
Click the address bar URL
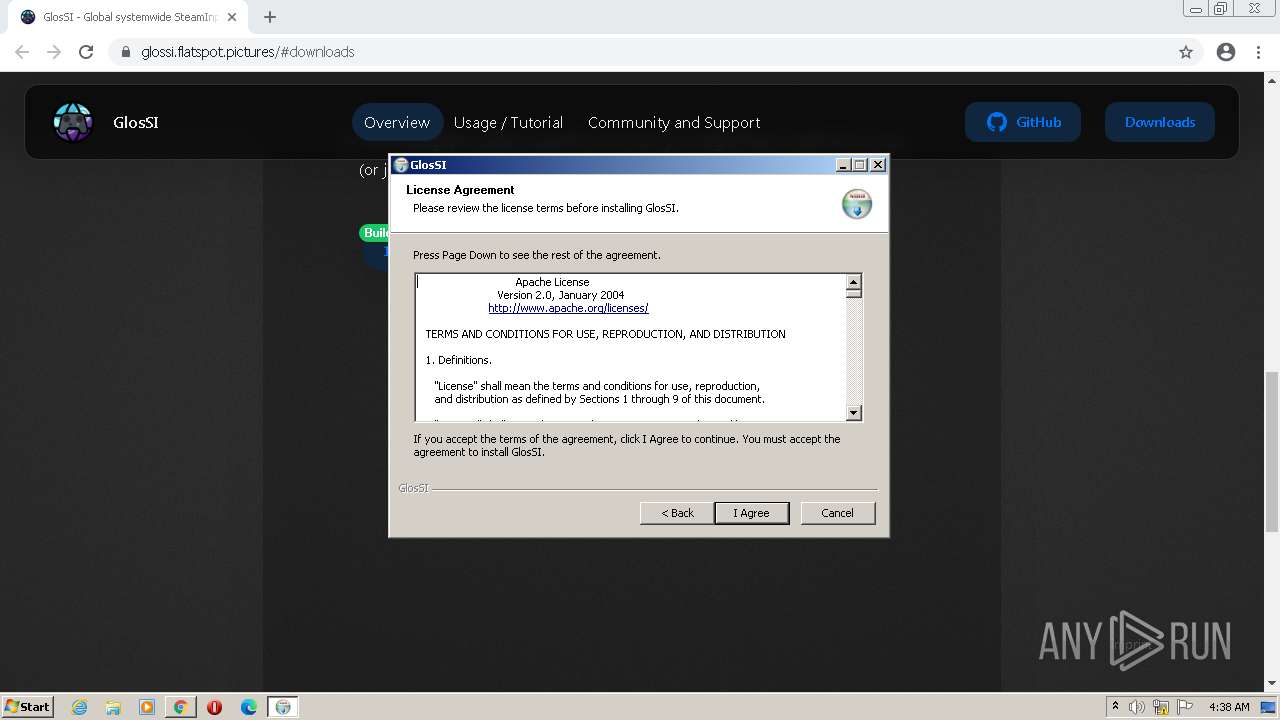point(248,52)
